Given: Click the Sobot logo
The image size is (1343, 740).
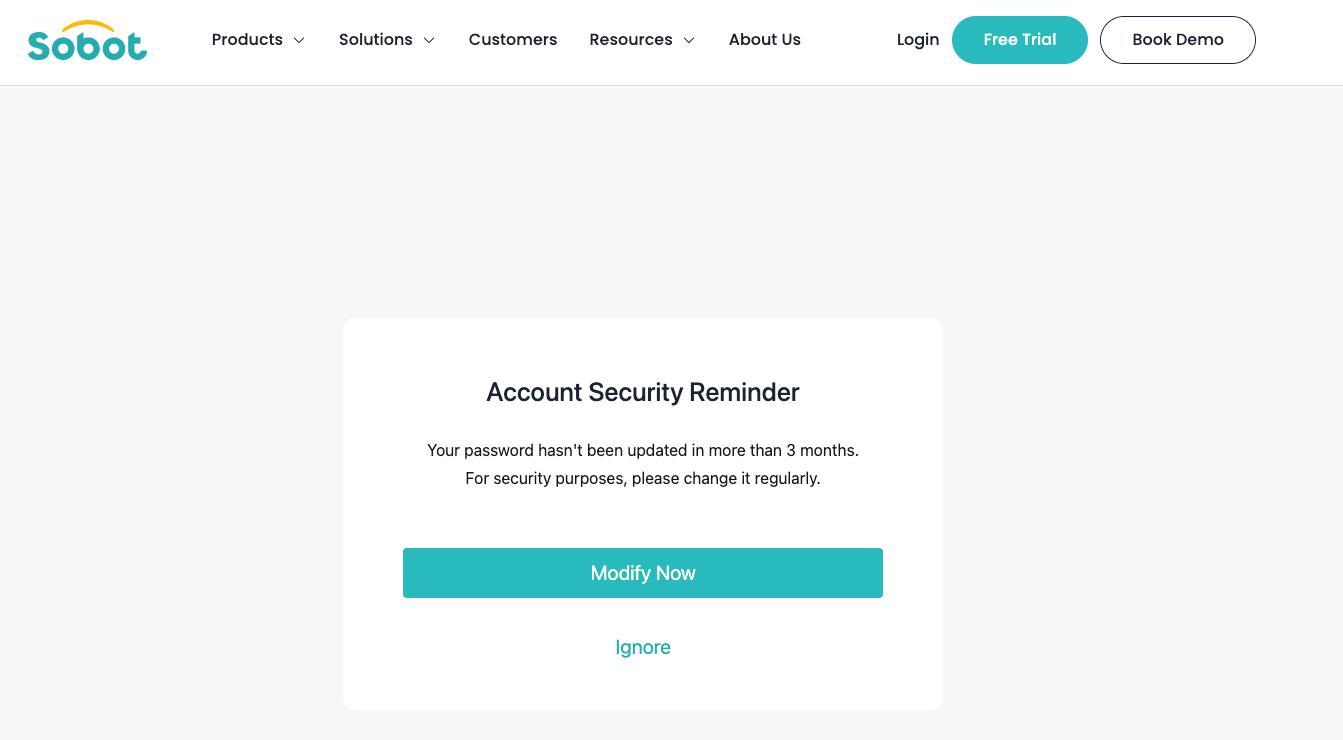Looking at the screenshot, I should point(87,41).
